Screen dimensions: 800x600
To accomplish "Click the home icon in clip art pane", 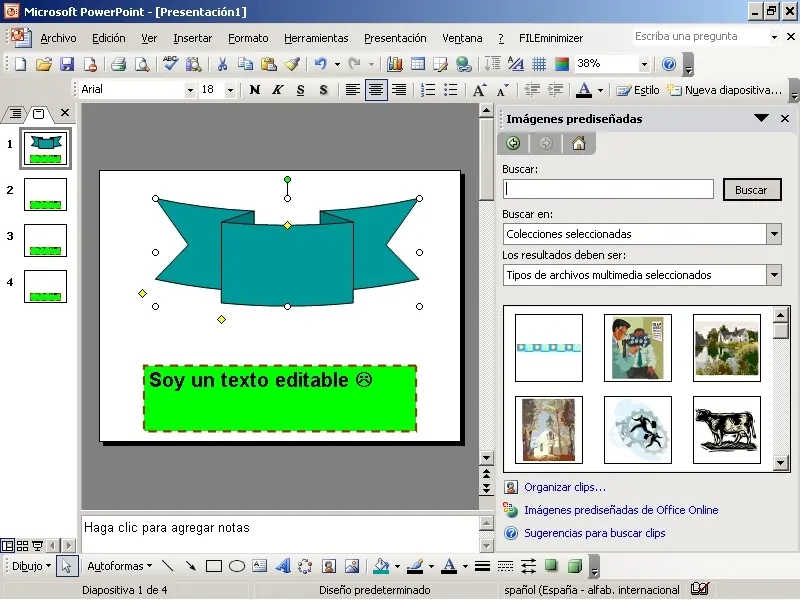I will (578, 143).
